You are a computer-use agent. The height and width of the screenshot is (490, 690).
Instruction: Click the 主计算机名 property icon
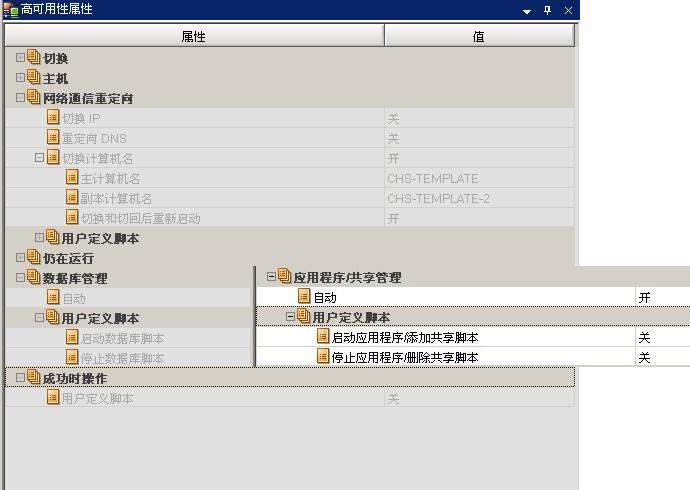coord(72,177)
